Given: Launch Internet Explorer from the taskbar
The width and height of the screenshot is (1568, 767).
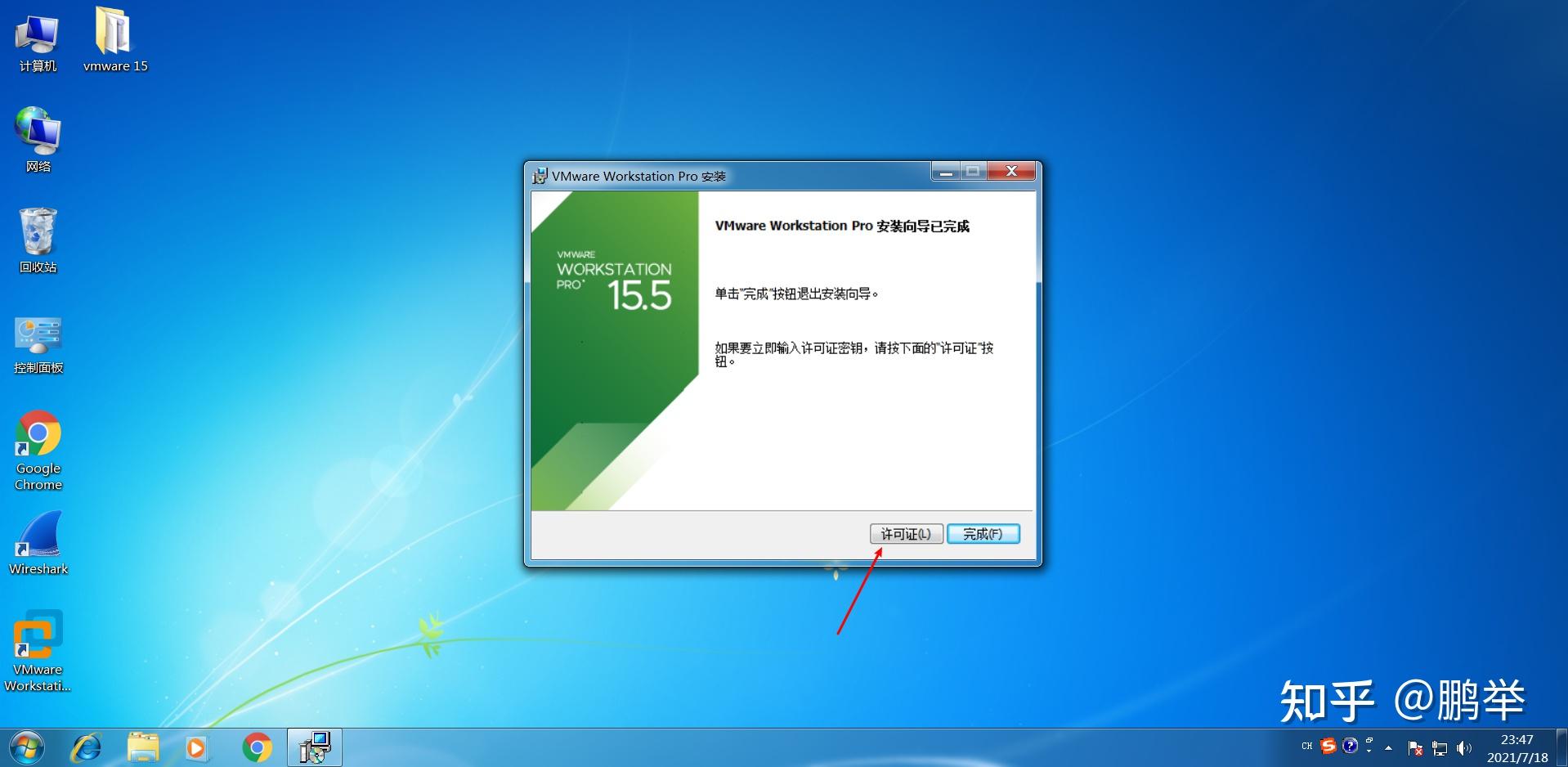Looking at the screenshot, I should pos(86,747).
